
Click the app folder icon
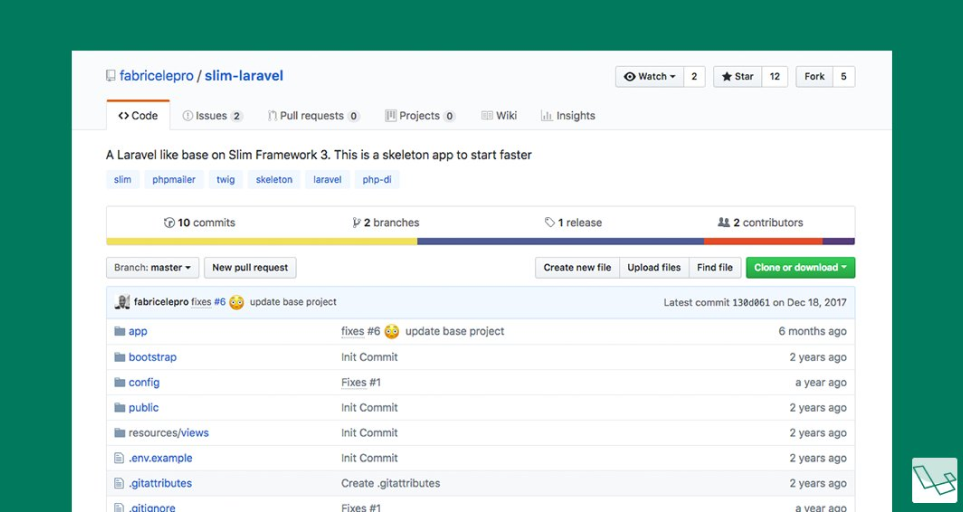click(x=119, y=331)
